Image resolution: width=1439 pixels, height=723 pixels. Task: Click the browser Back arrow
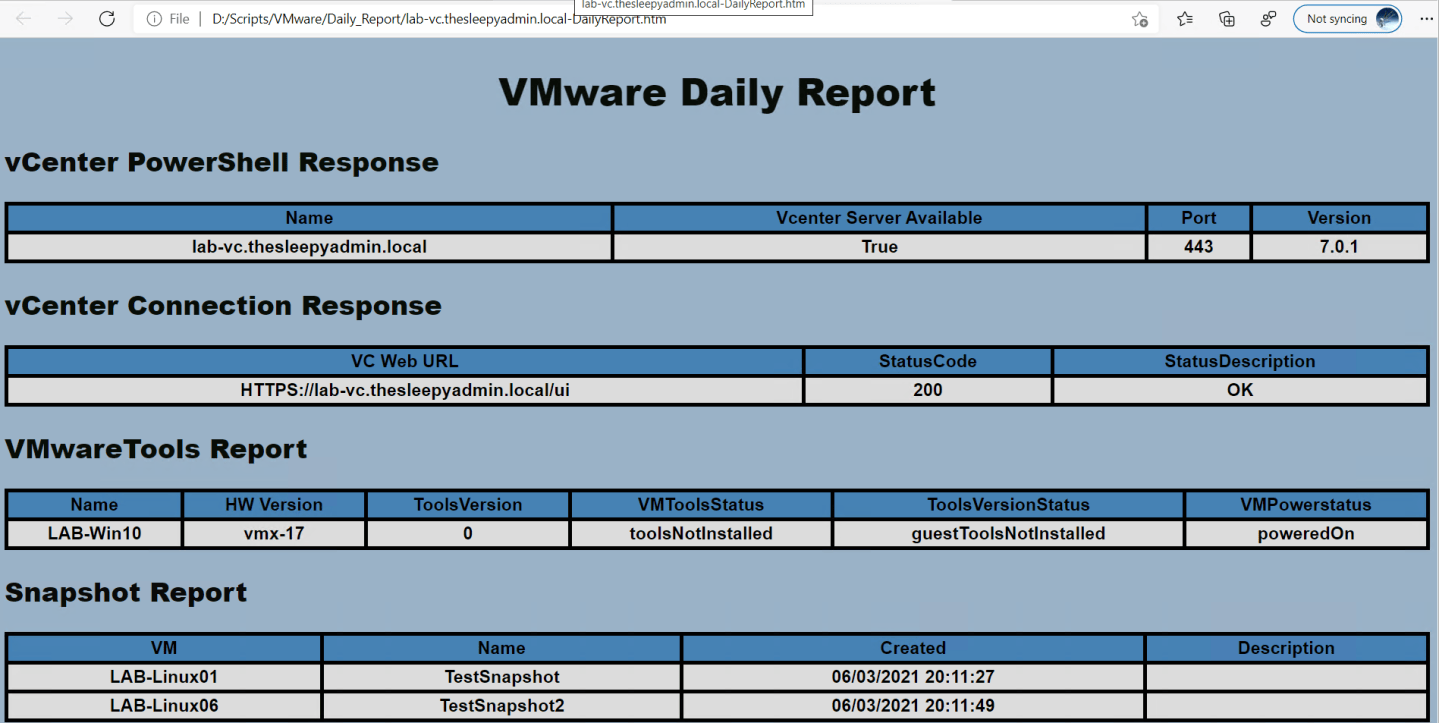24,19
